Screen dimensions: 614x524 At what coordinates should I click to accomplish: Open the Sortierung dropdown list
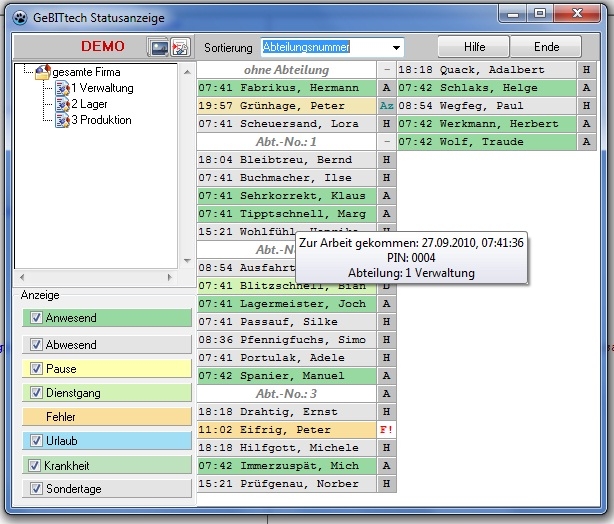397,48
